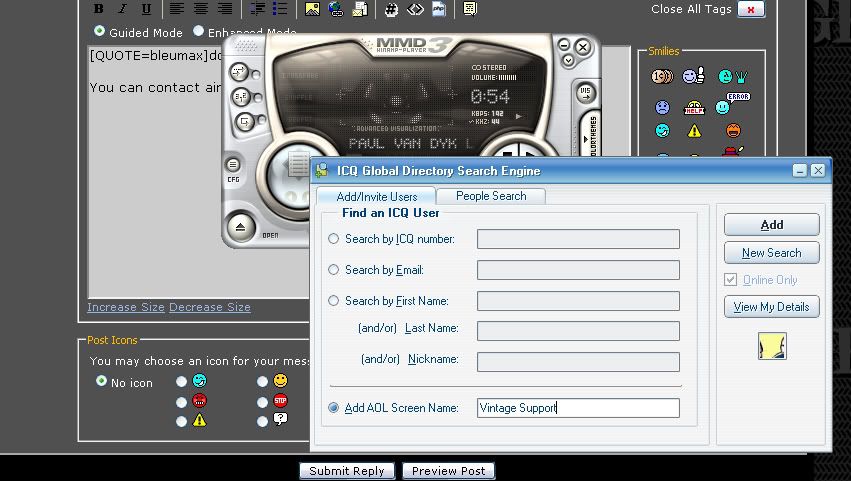
Task: Insert email link using envelope icon
Action: [360, 9]
